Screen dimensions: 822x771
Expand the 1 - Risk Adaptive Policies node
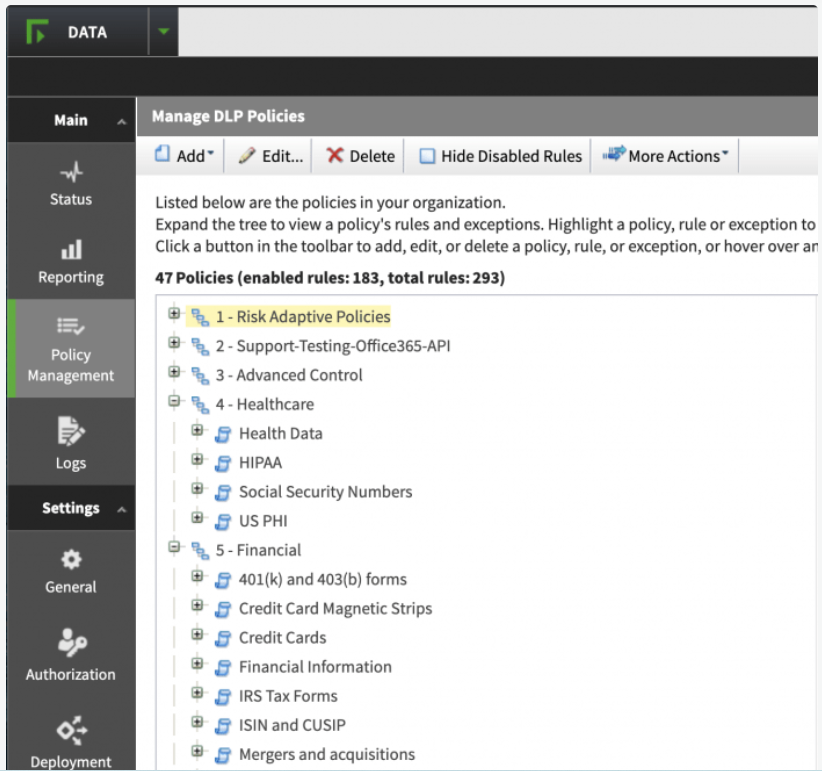tap(175, 315)
